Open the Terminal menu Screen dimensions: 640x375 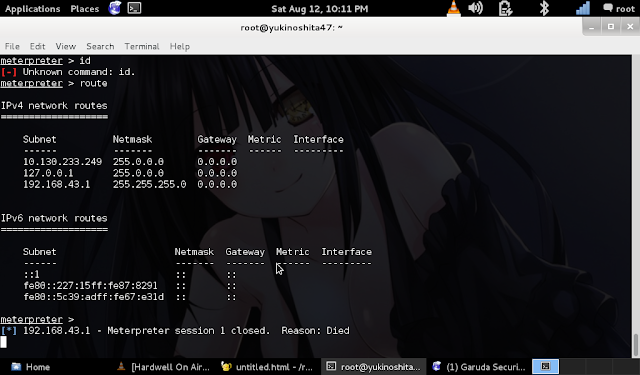pyautogui.click(x=142, y=47)
